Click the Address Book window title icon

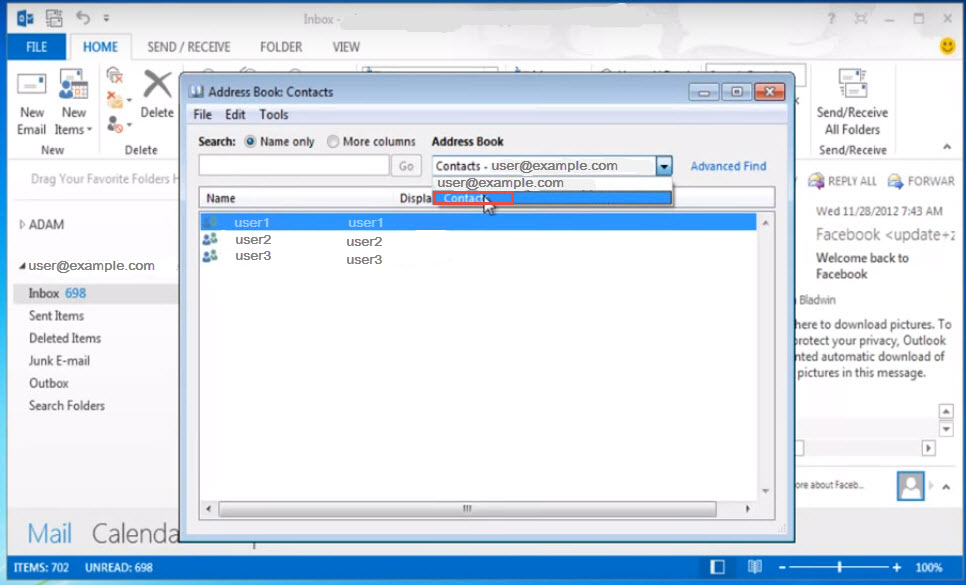click(196, 92)
